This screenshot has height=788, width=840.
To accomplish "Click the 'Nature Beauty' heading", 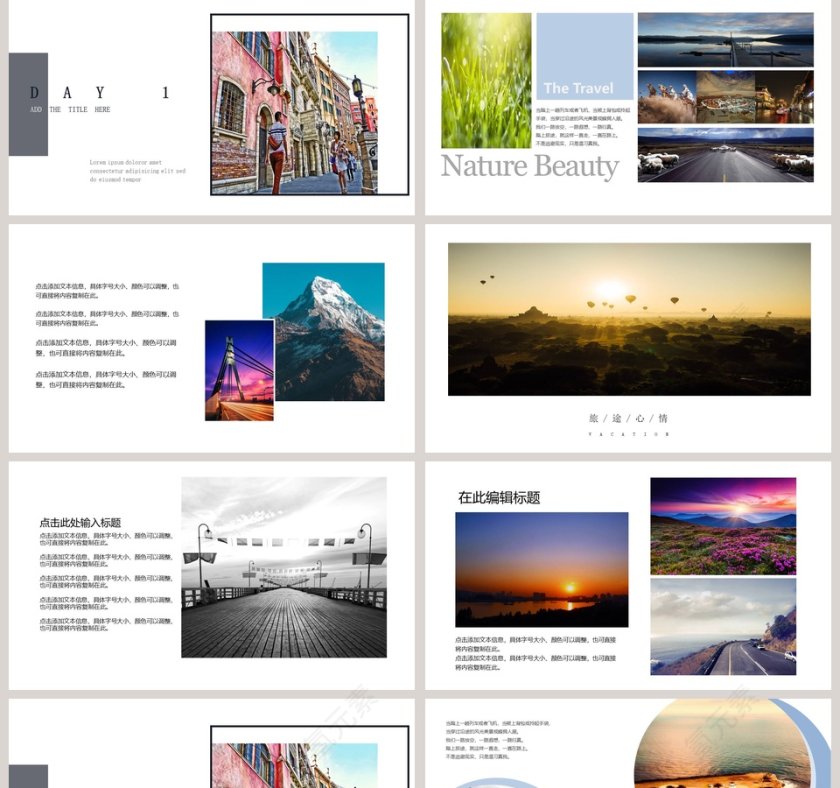I will coord(530,166).
